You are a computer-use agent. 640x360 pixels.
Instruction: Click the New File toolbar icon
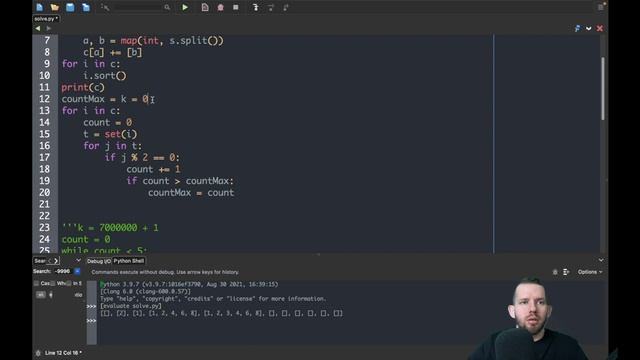point(40,7)
